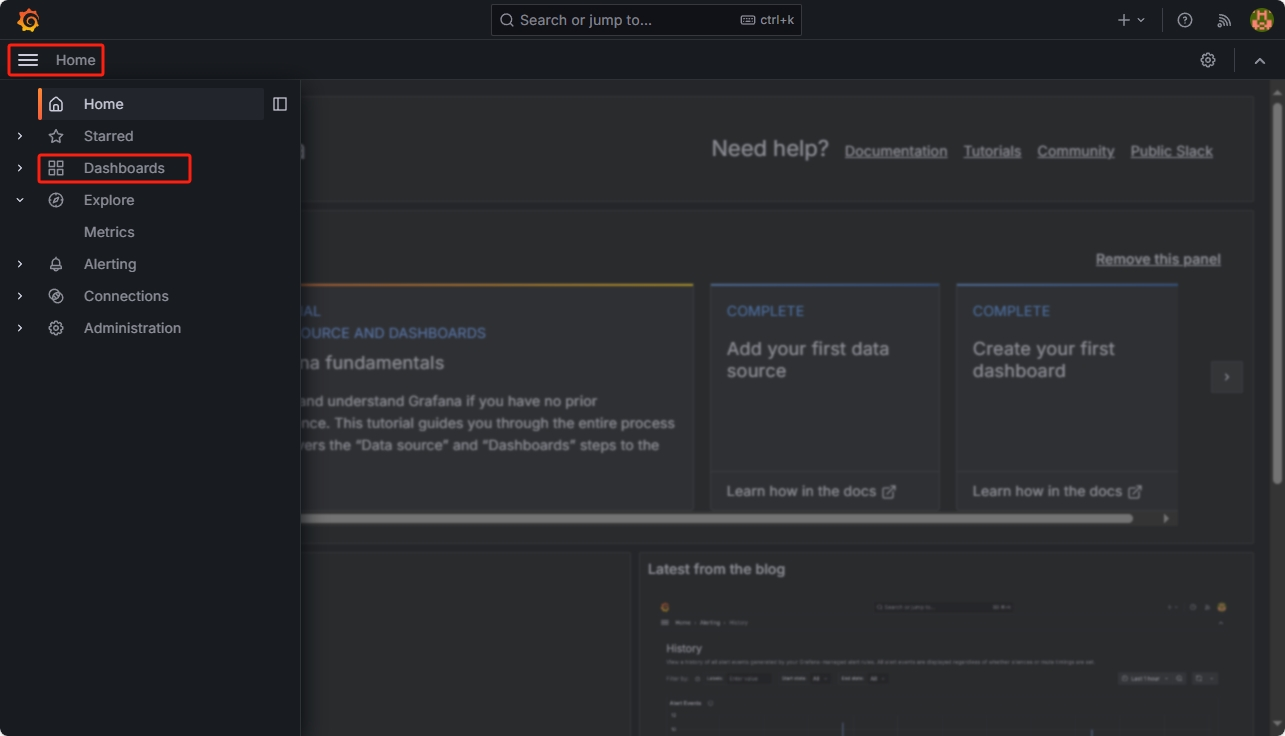
Task: Click the Alerting bell icon
Action: point(56,264)
